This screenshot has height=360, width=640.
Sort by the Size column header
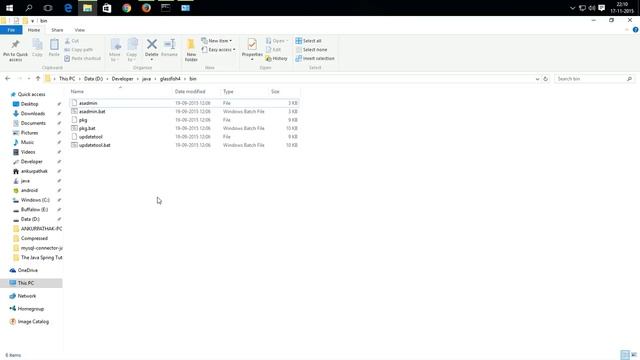(276, 91)
